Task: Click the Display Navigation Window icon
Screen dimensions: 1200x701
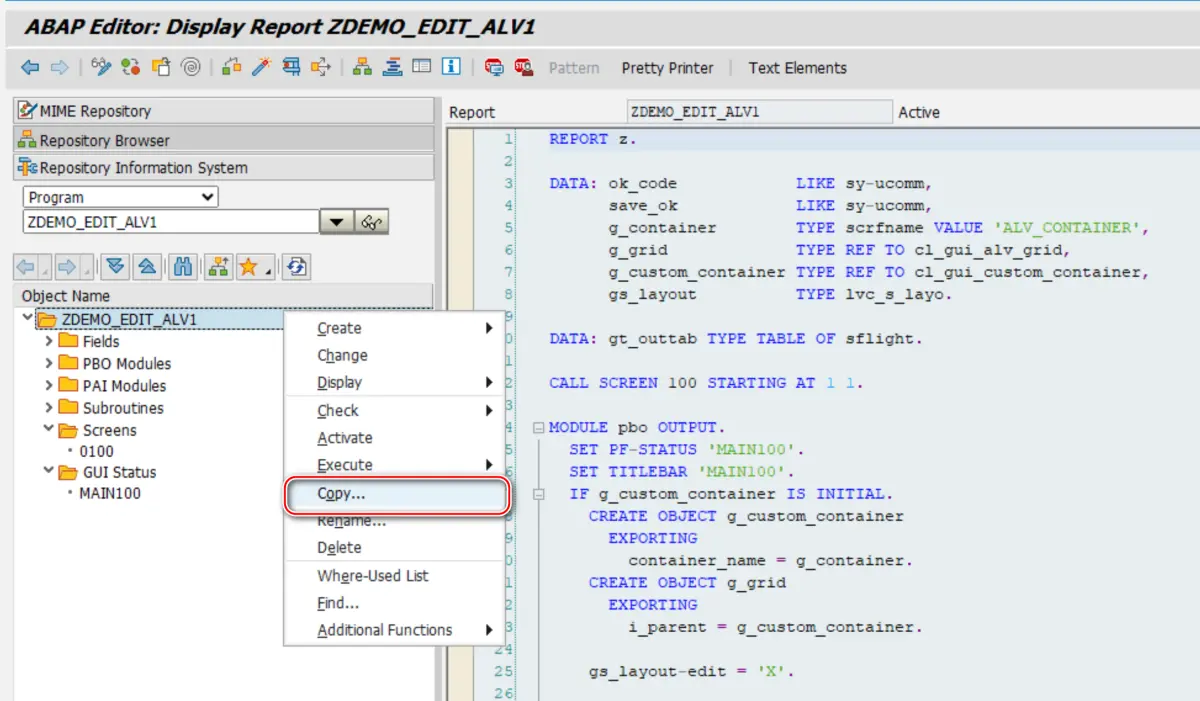Action: pyautogui.click(x=392, y=67)
